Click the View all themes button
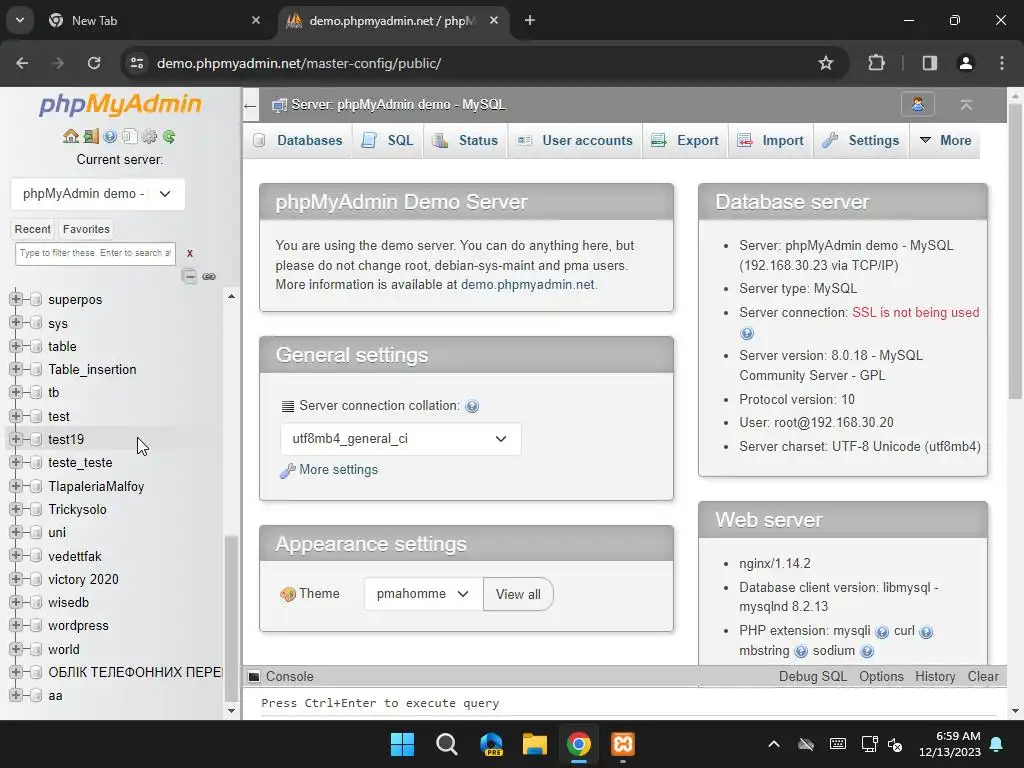 tap(518, 594)
